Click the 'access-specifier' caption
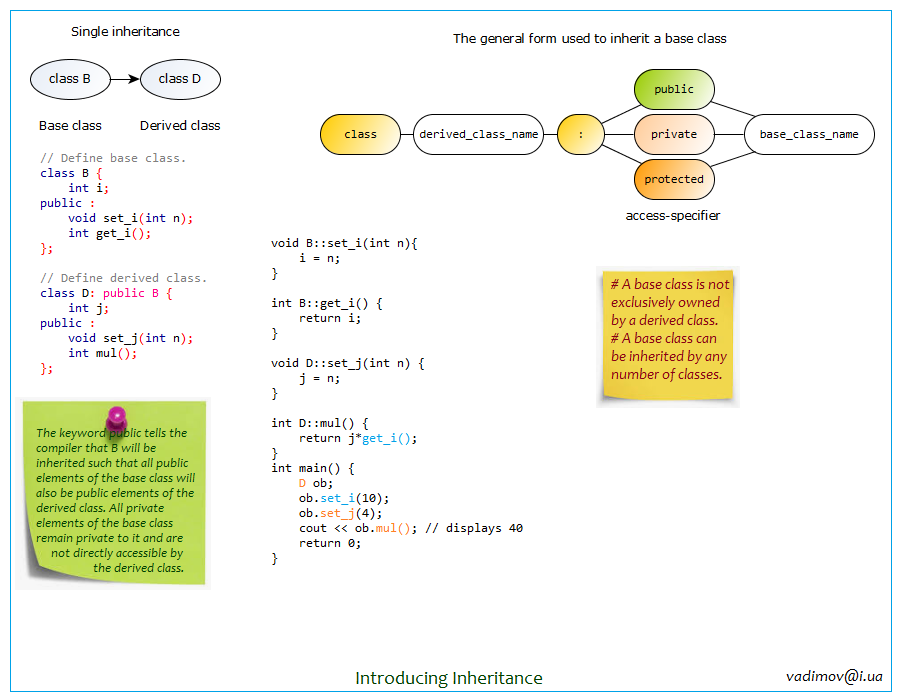 [673, 216]
